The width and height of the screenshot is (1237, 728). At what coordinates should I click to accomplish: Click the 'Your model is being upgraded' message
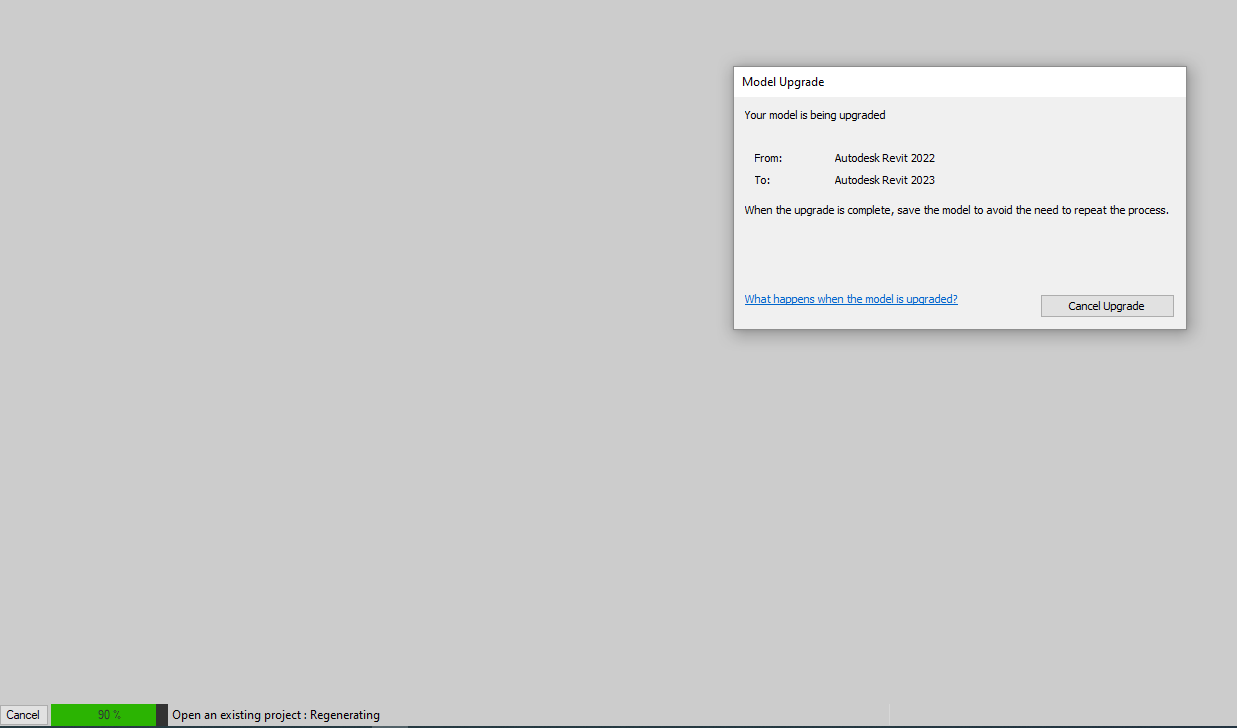813,114
